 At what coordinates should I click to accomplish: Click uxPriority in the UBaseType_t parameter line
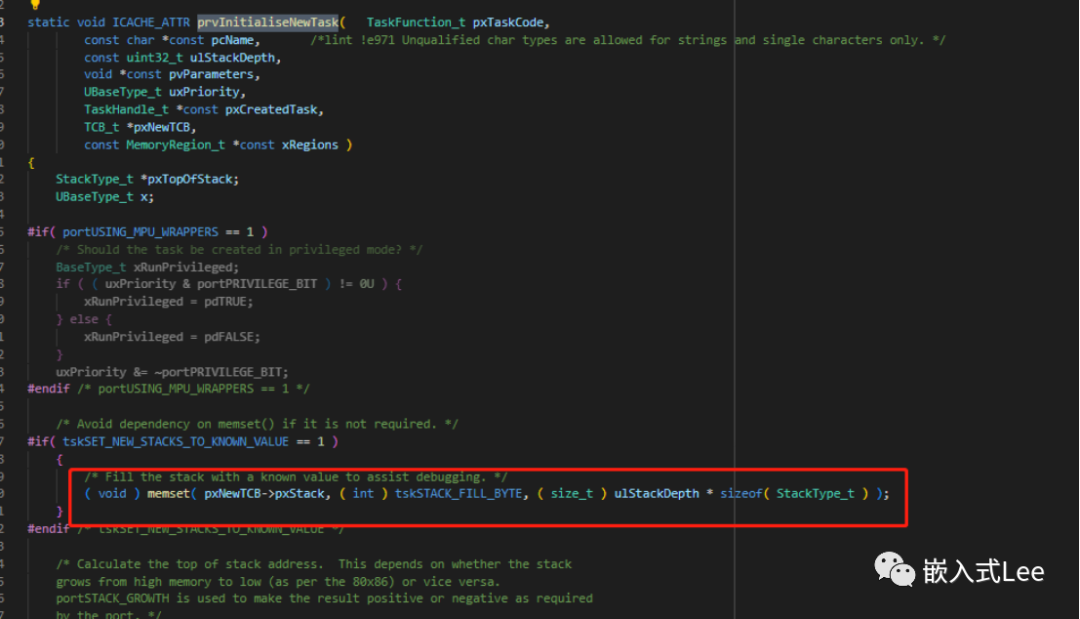(x=204, y=92)
